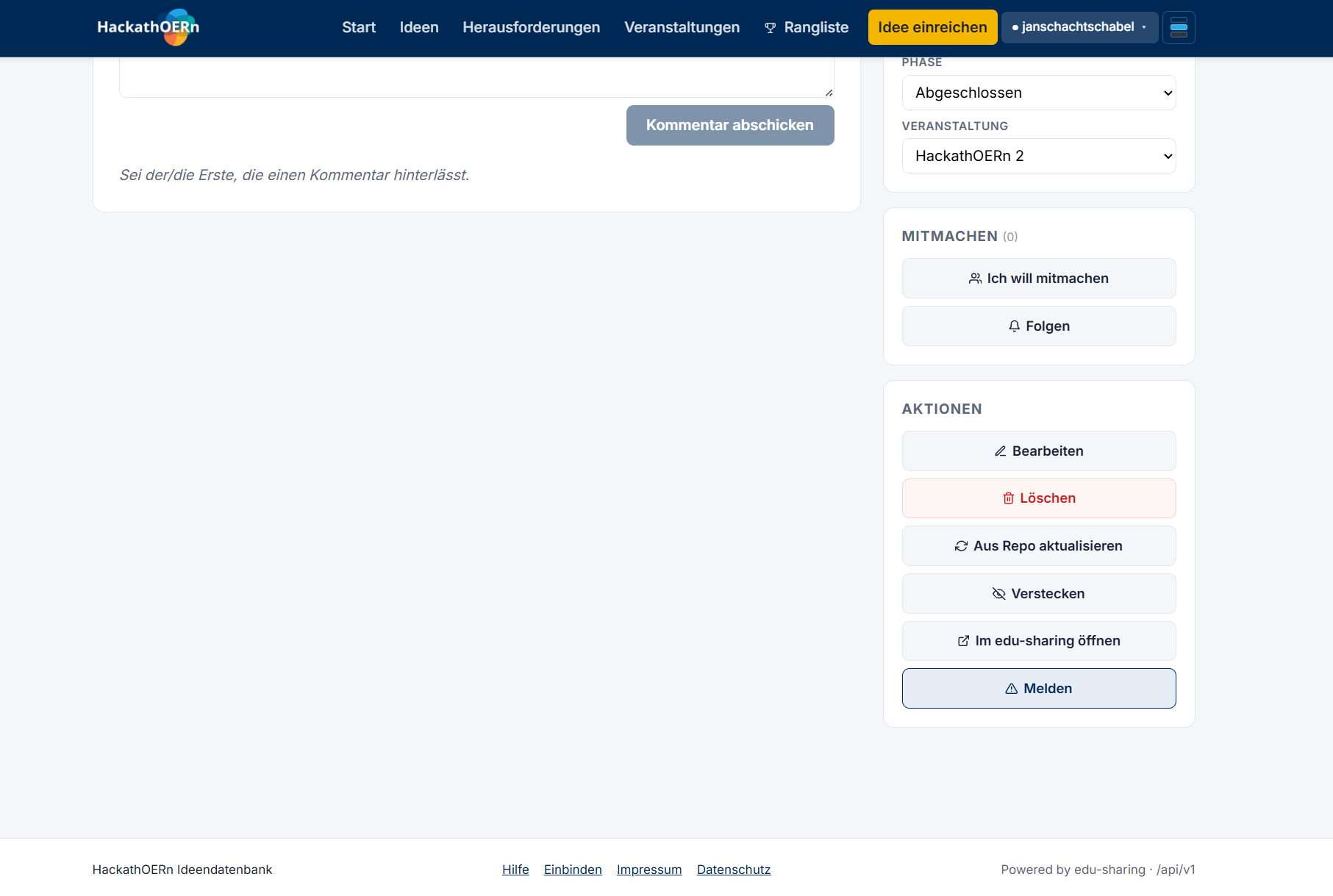
Task: Click inside the comment text area
Action: 476,77
